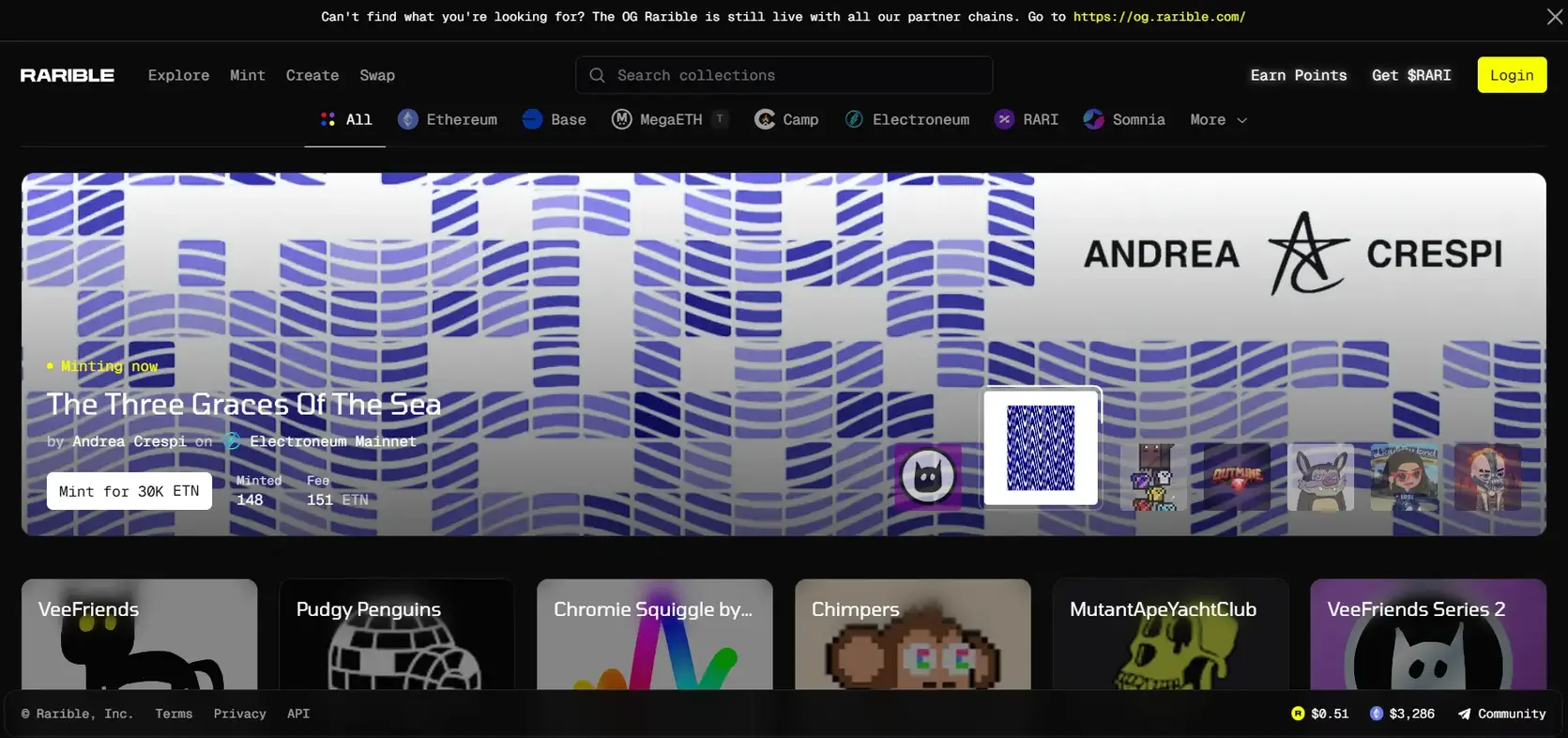The height and width of the screenshot is (738, 1568).
Task: Click the Electroneum Mainnet logo in banner
Action: pos(232,441)
